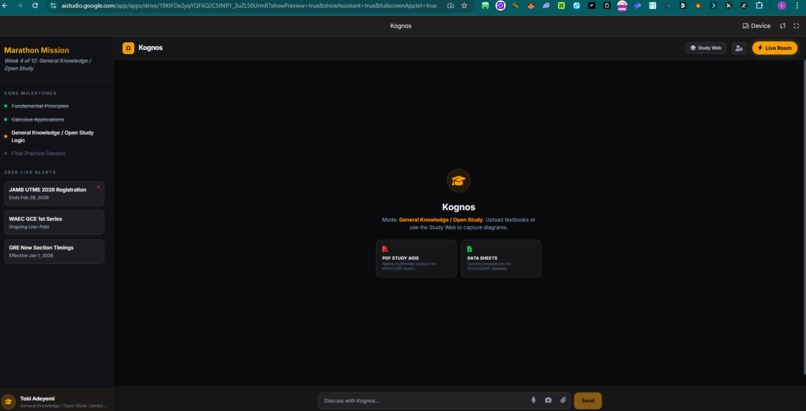This screenshot has width=806, height=411.
Task: Toggle fullscreen applet view icon
Action: point(796,26)
